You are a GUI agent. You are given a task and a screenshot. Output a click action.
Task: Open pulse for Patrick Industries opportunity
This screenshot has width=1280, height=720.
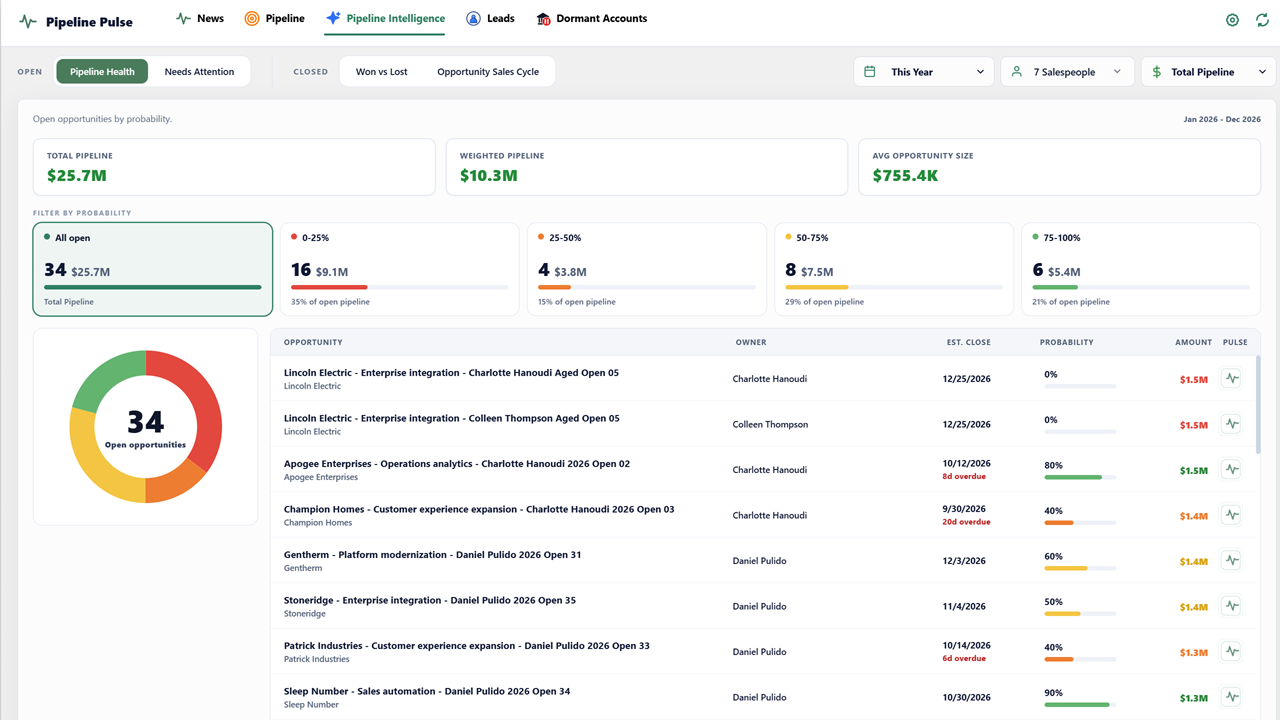[x=1231, y=652]
